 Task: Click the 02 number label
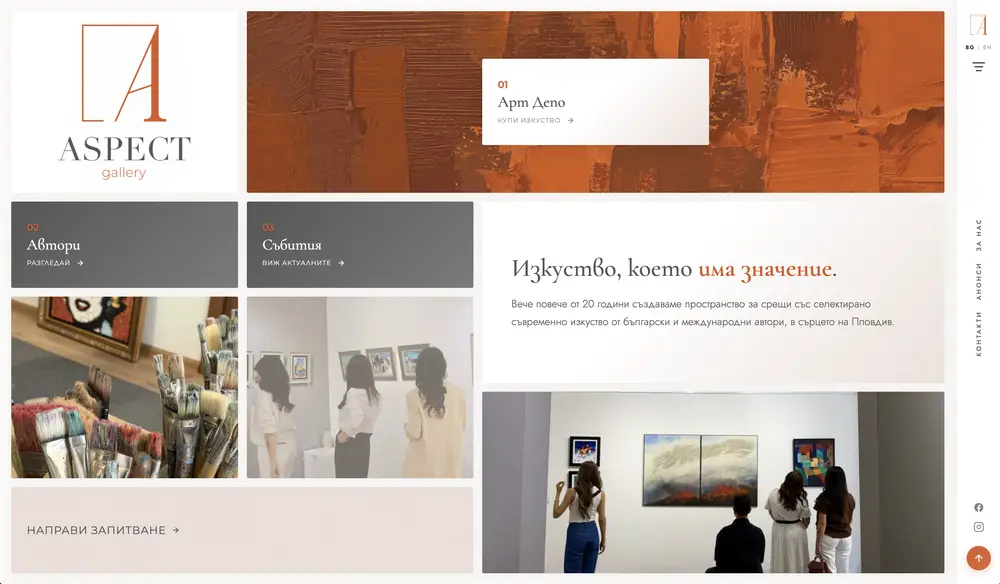coord(33,227)
